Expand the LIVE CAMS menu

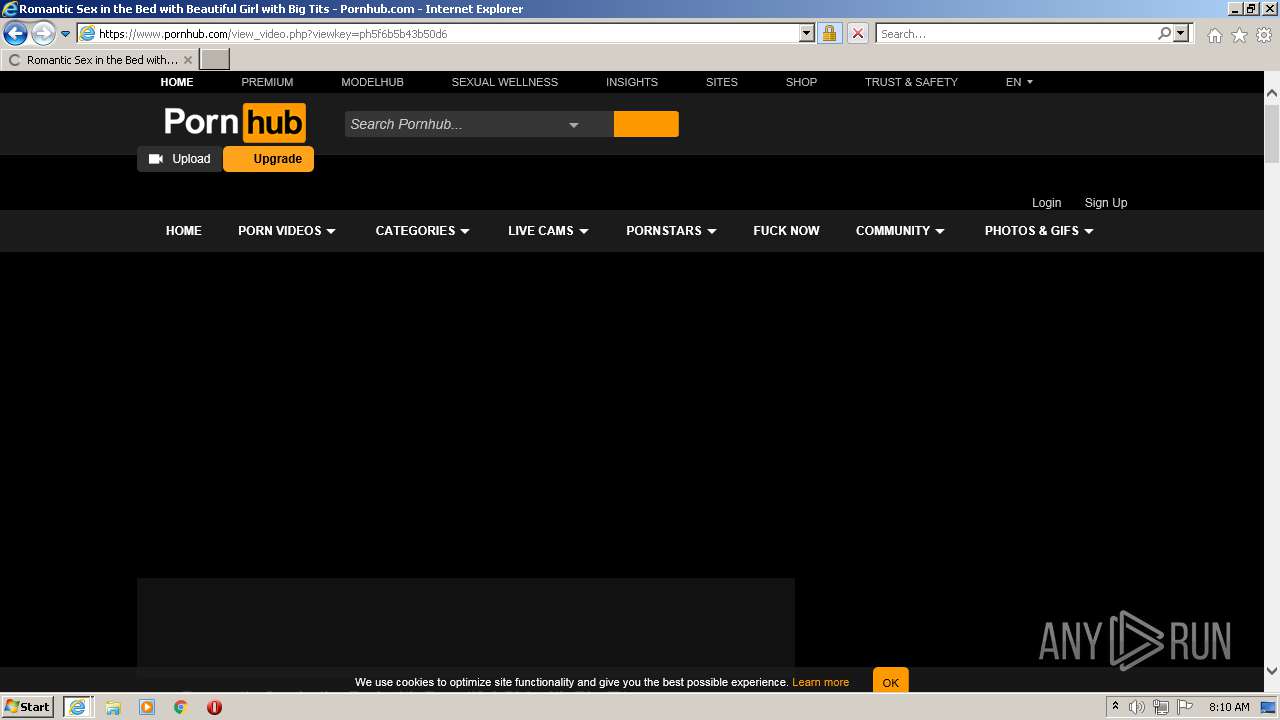(548, 231)
